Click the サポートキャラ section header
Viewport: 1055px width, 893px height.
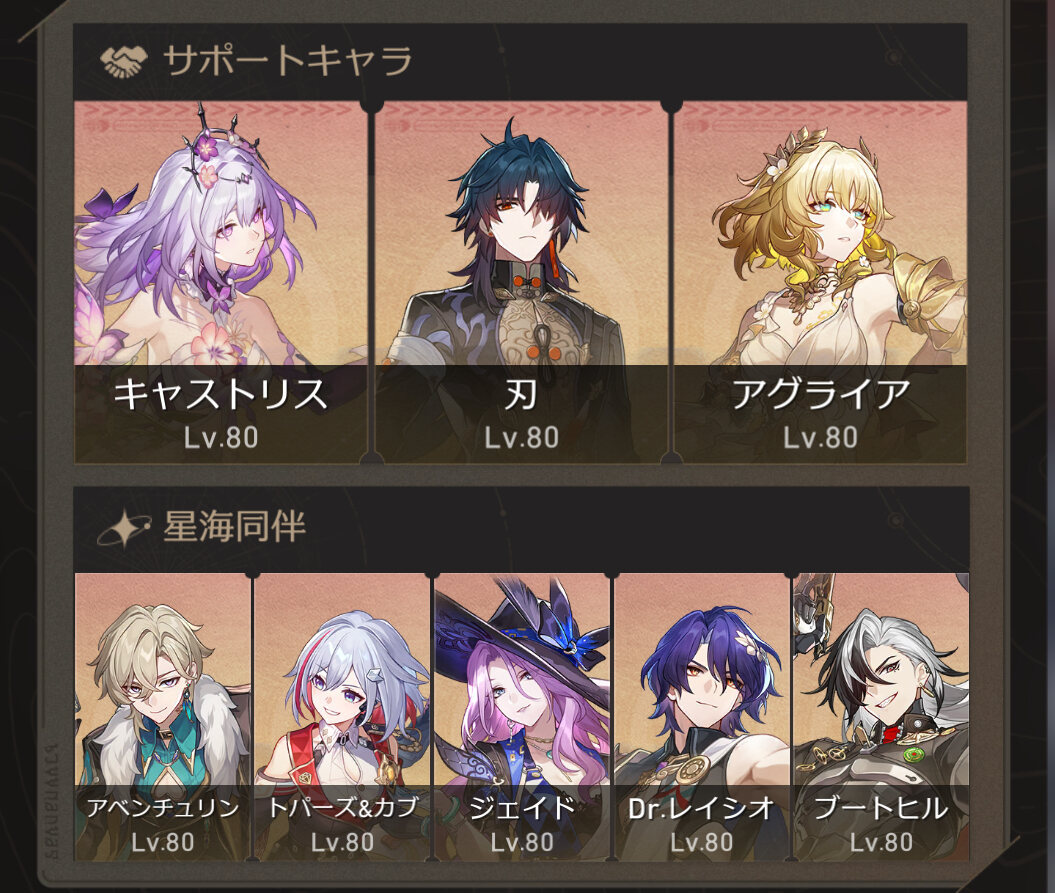click(x=288, y=61)
